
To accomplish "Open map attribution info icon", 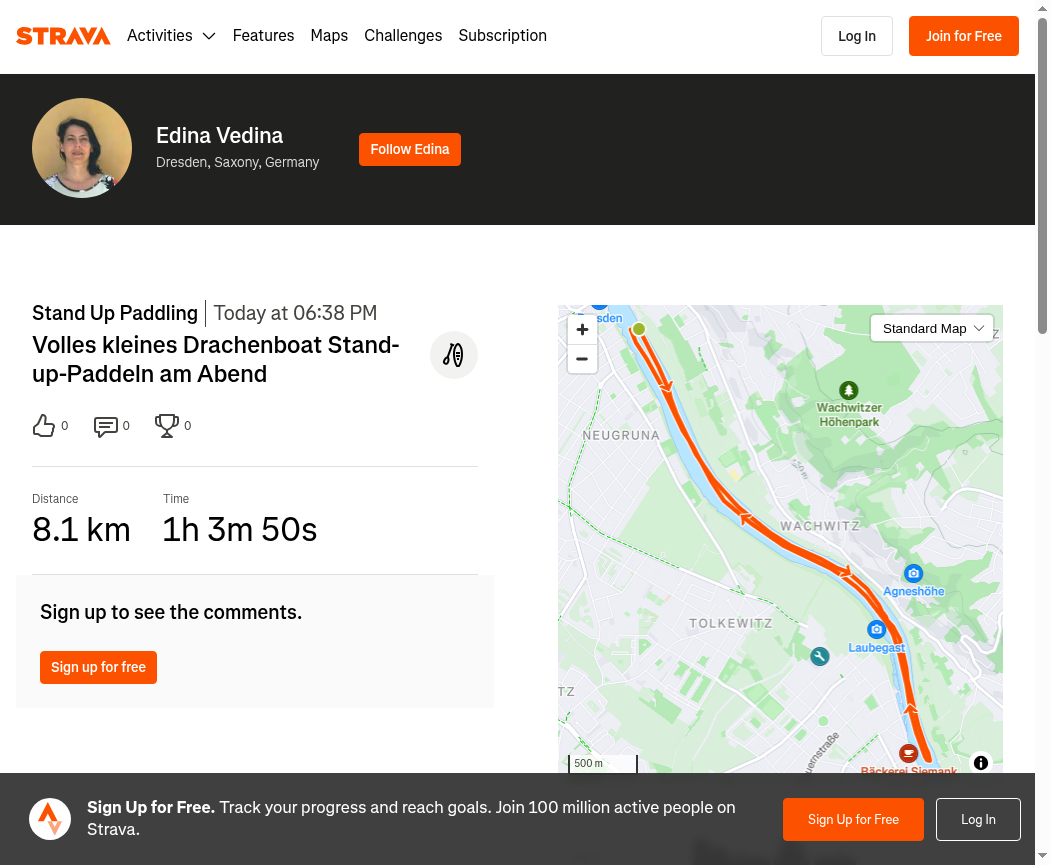I will (980, 763).
